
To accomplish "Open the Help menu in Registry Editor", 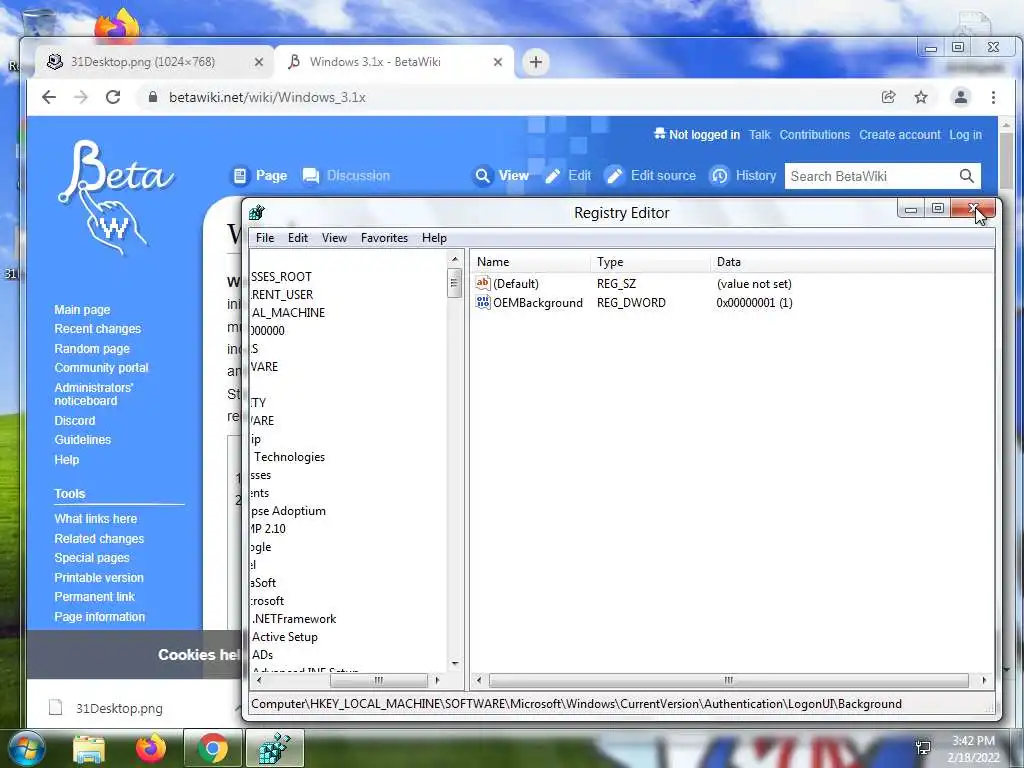I will pos(434,238).
